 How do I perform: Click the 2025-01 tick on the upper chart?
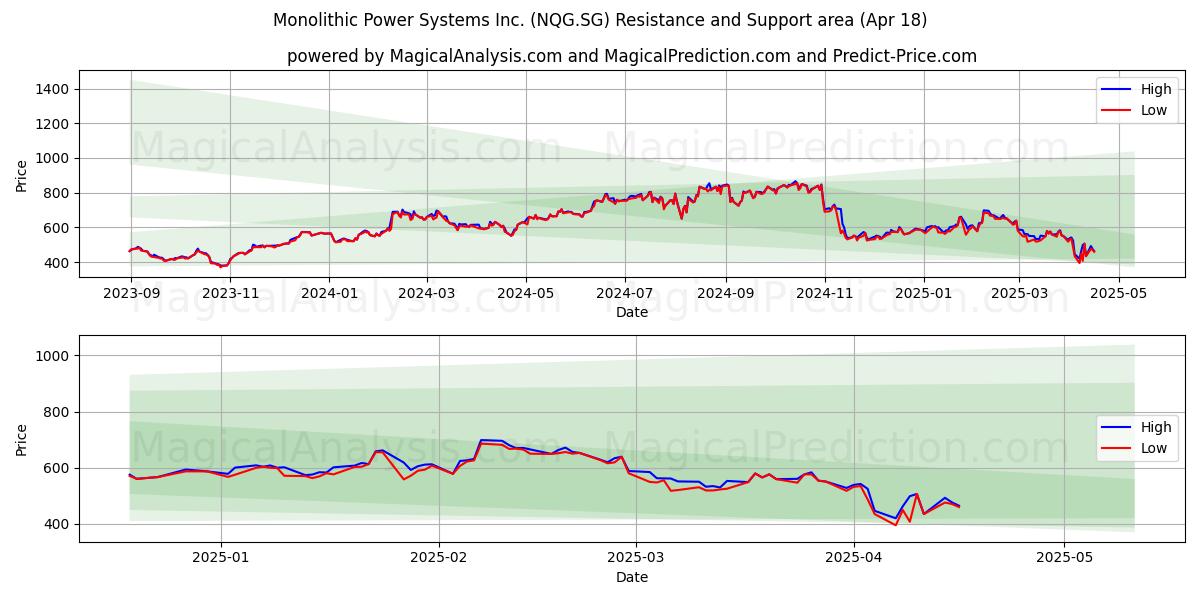pyautogui.click(x=923, y=293)
